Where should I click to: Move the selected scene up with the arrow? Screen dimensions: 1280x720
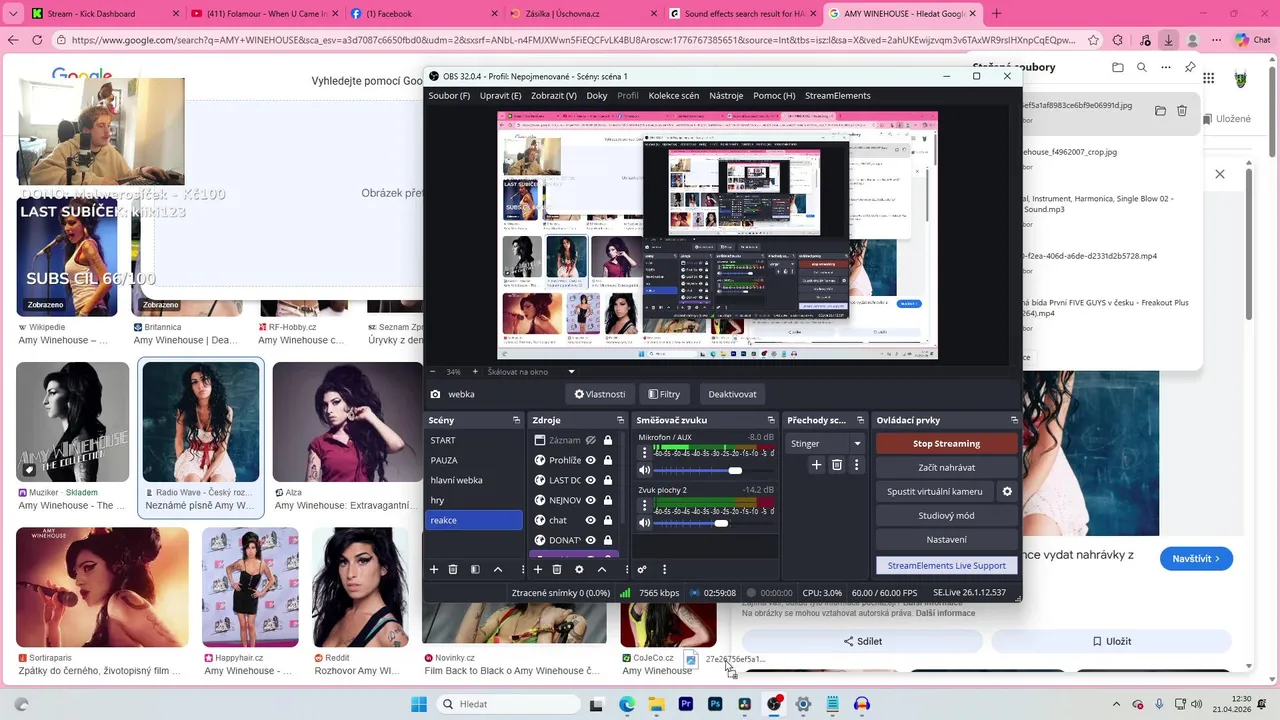(498, 569)
